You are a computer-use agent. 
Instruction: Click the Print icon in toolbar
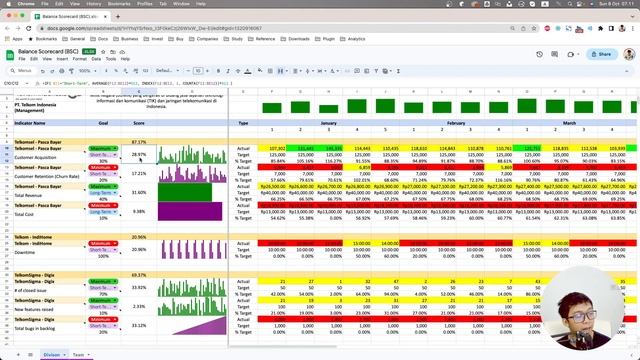62,71
